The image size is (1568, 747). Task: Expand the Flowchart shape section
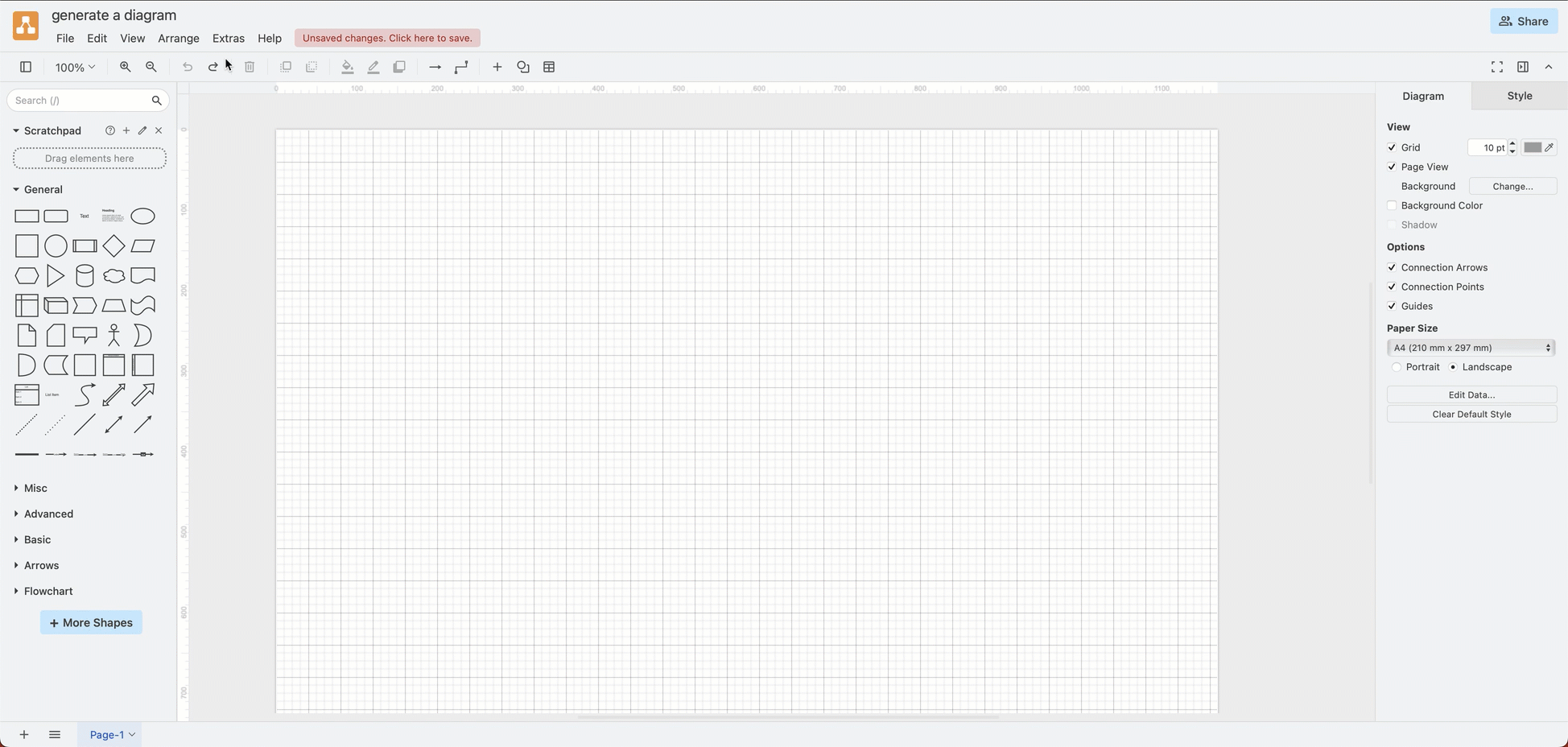[x=48, y=591]
